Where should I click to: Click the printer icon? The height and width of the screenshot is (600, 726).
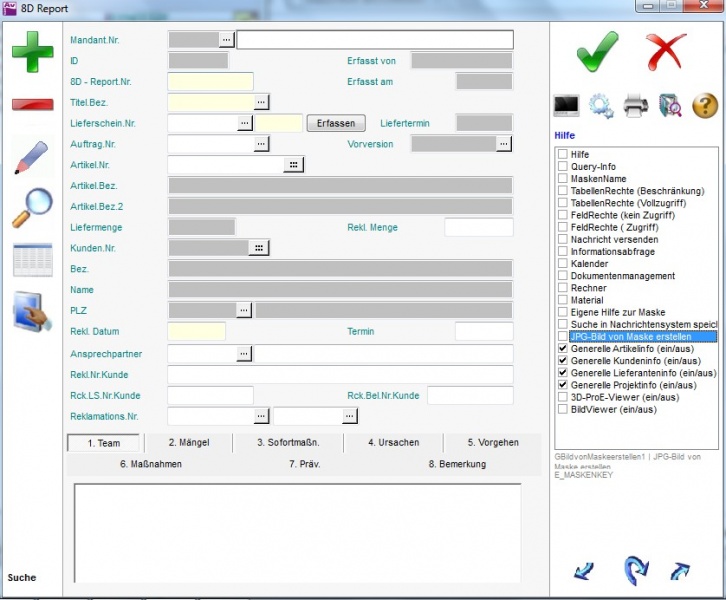[636, 105]
